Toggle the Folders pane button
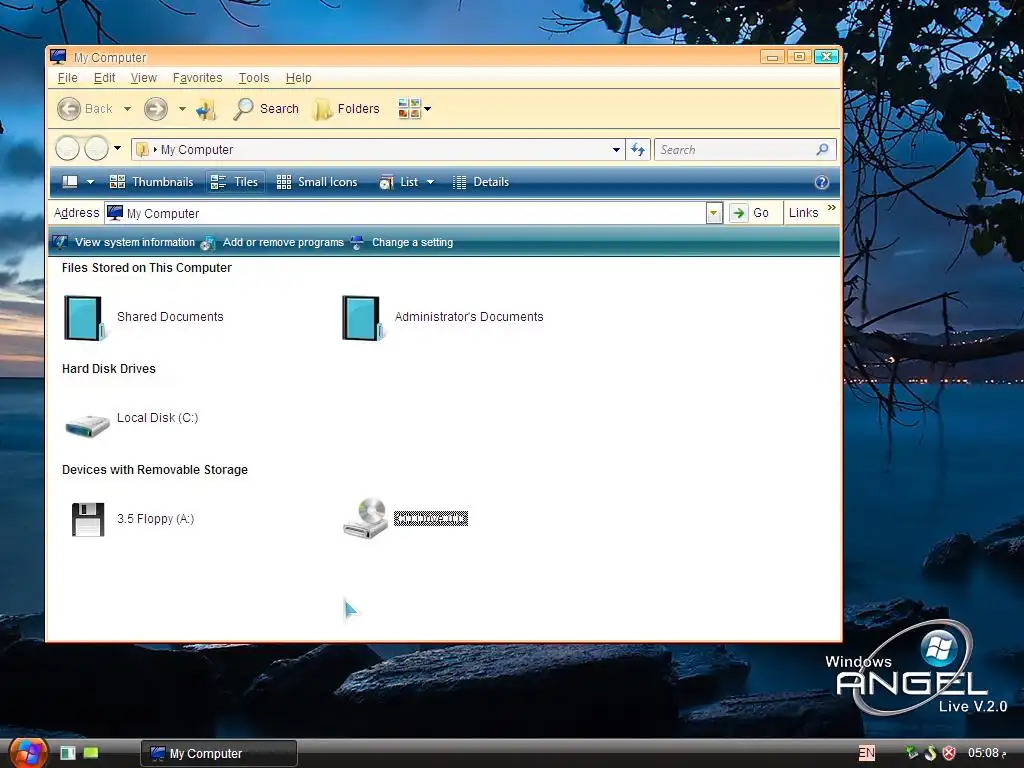 [346, 109]
